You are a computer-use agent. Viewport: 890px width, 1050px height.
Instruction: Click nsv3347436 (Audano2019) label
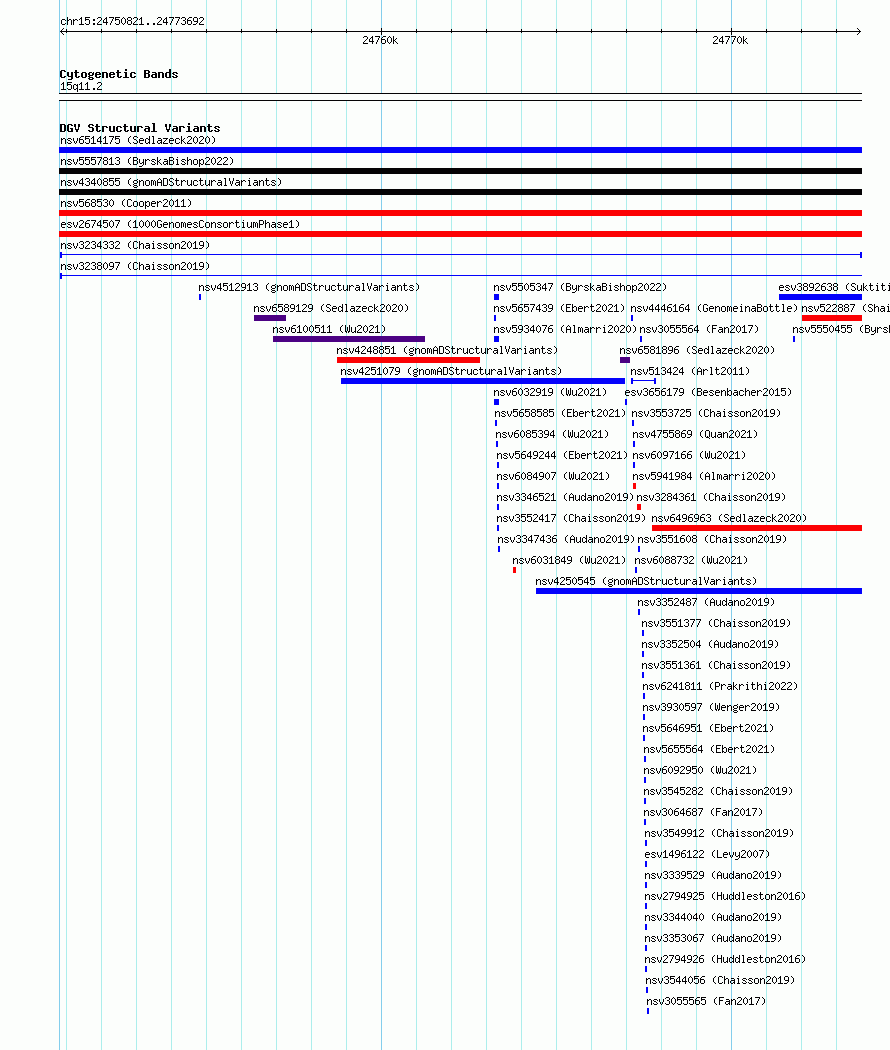[566, 539]
